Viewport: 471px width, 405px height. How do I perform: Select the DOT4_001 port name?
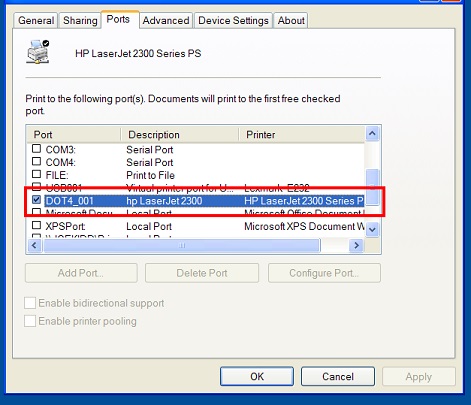click(x=70, y=201)
